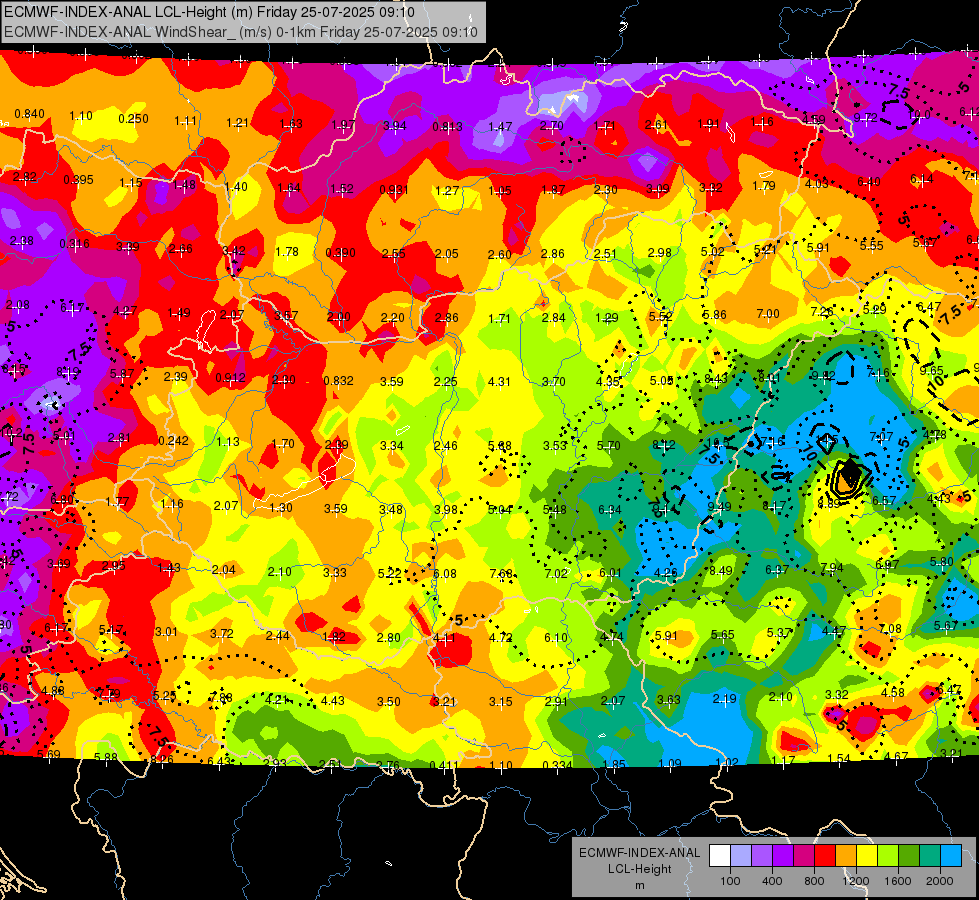Click the wind shear value 3.34
Image resolution: width=979 pixels, height=900 pixels.
pos(391,445)
